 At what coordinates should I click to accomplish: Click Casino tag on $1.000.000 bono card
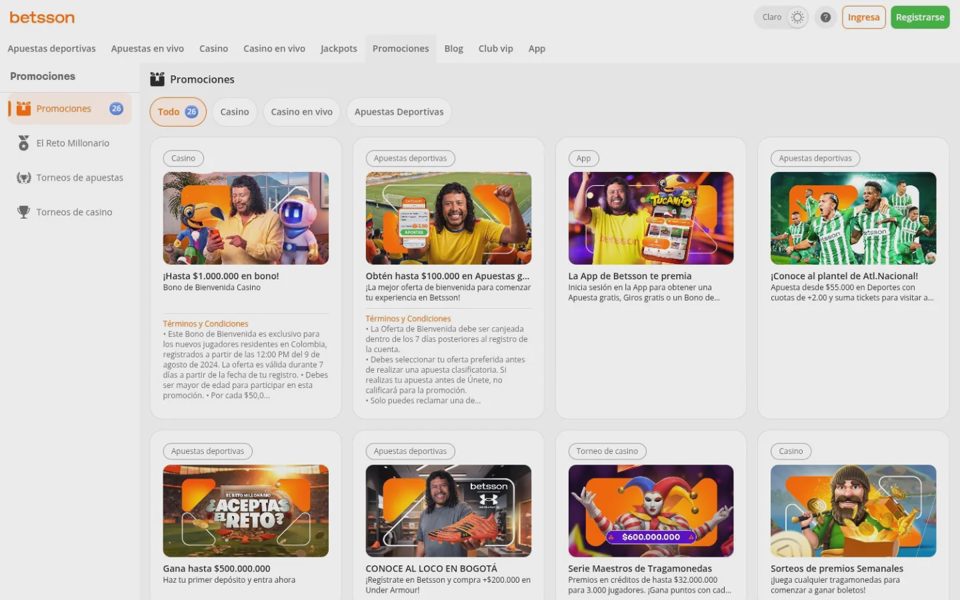point(183,158)
